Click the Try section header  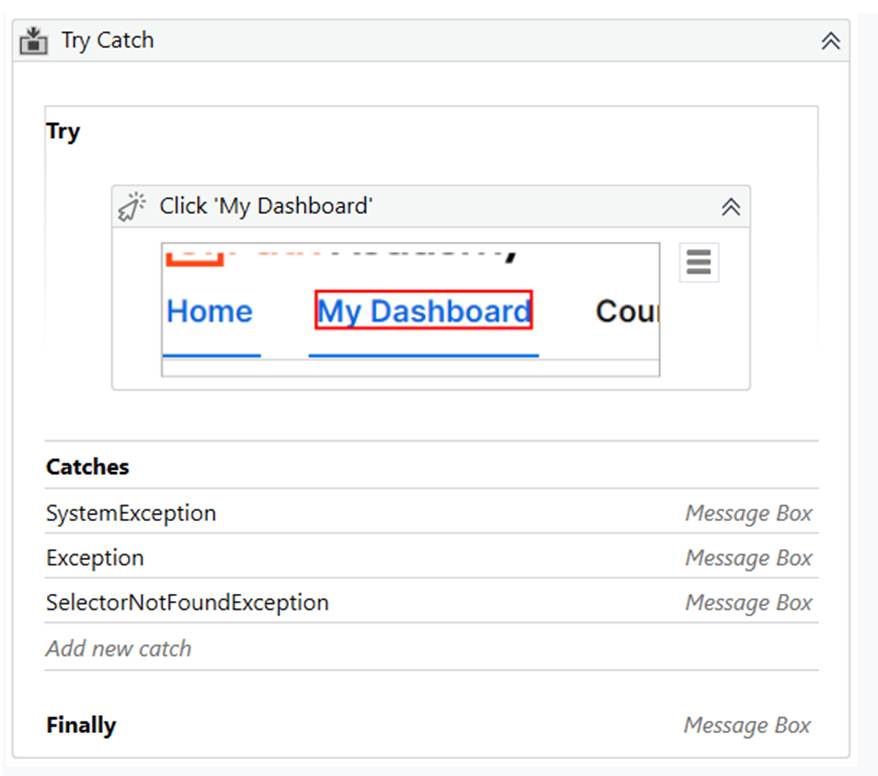(x=61, y=130)
